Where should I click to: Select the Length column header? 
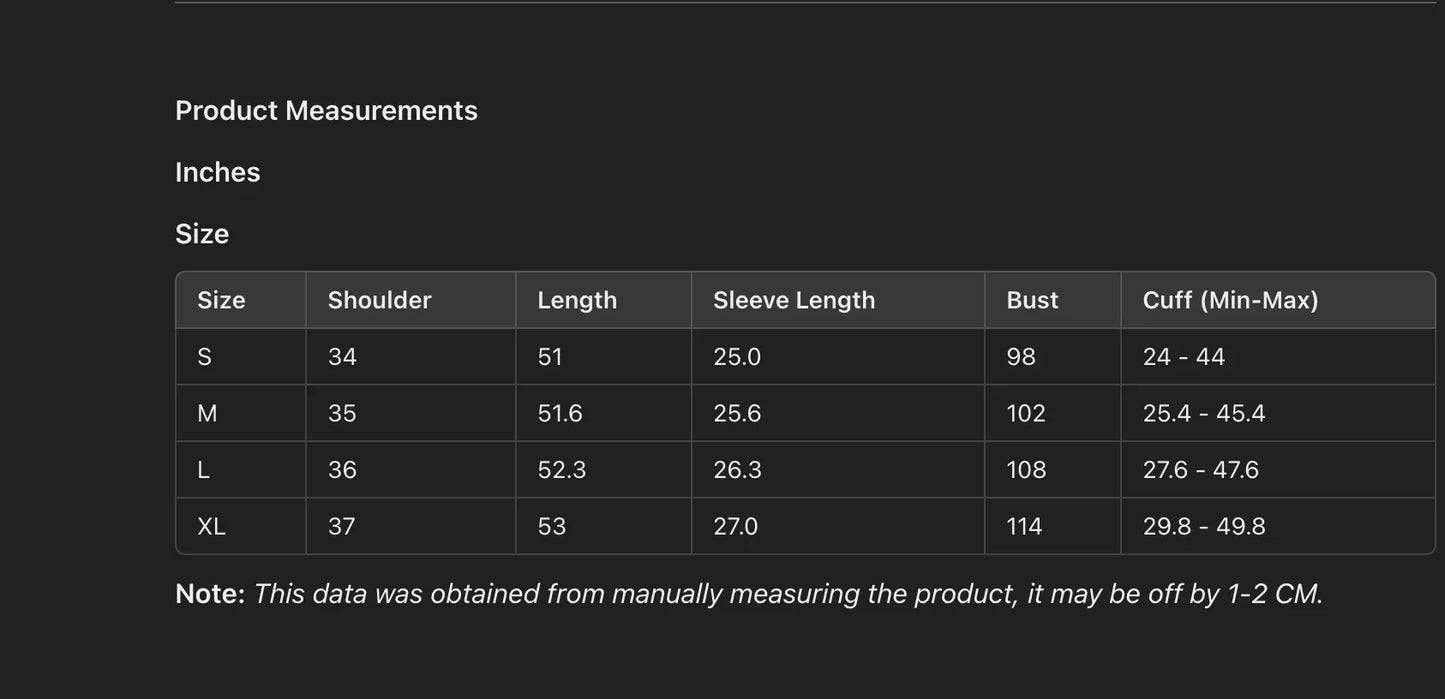point(577,300)
